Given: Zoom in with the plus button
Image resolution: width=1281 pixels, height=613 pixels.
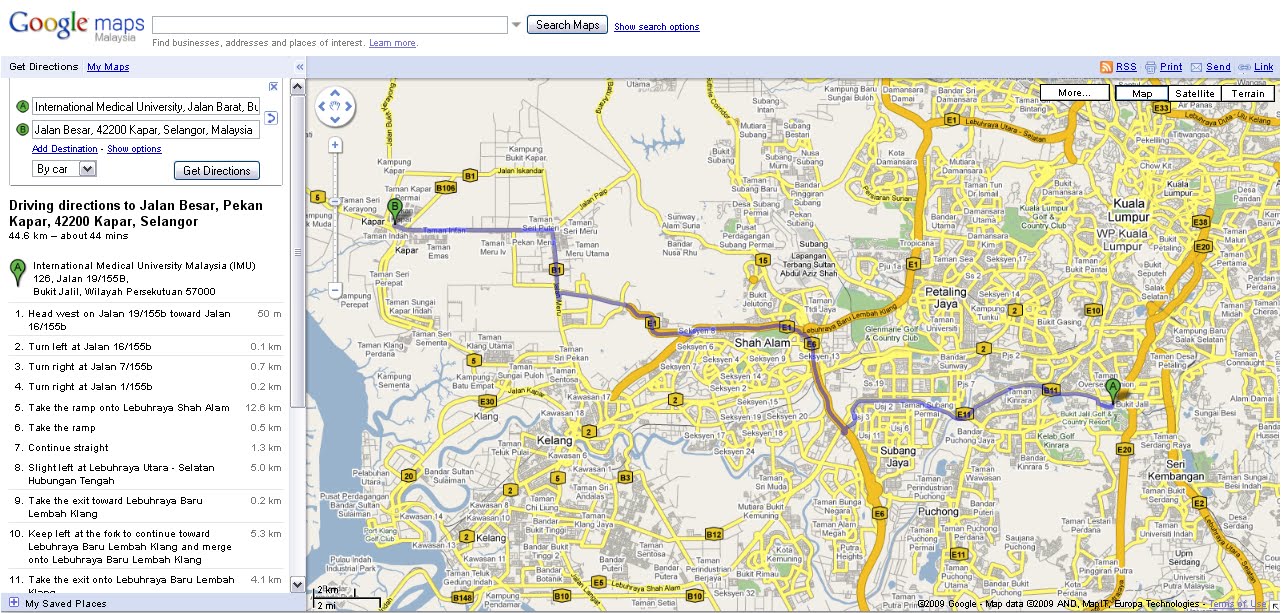Looking at the screenshot, I should (x=336, y=145).
